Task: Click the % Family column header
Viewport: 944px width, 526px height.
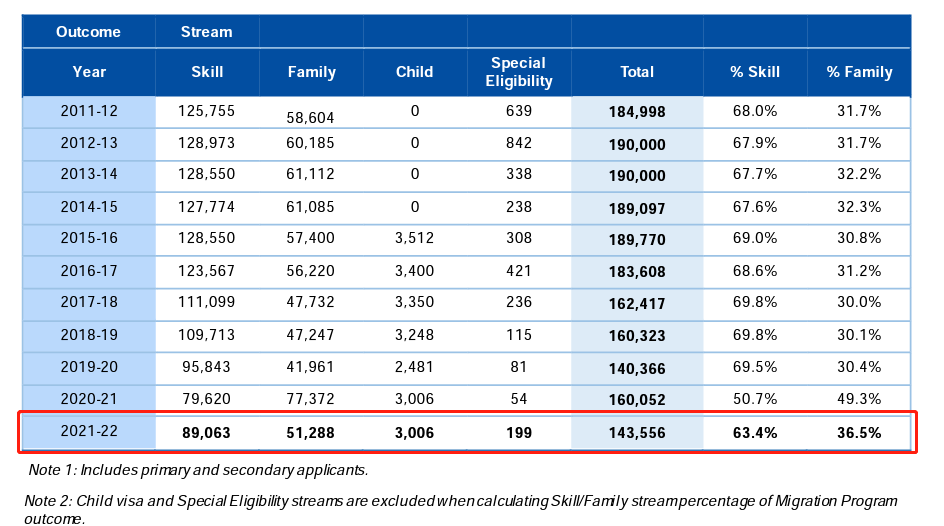Action: click(x=859, y=72)
